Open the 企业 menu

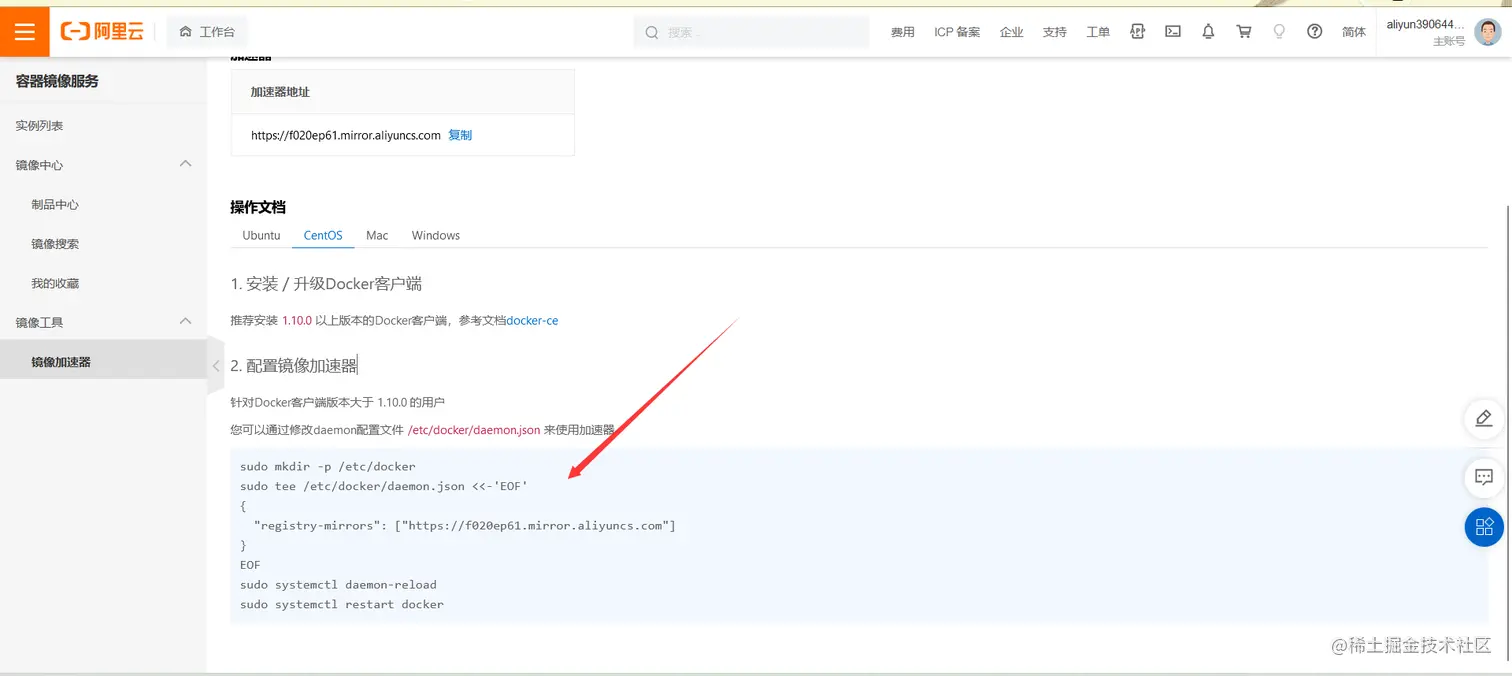1012,32
